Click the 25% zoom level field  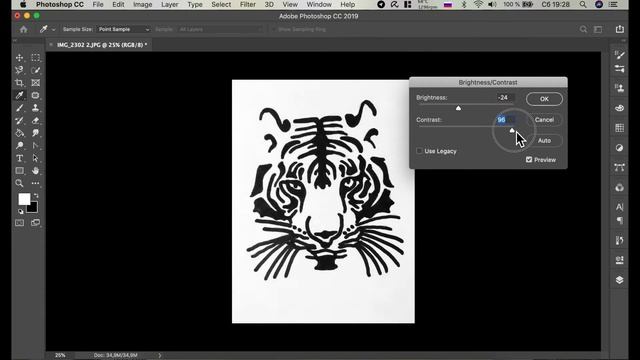[60, 355]
